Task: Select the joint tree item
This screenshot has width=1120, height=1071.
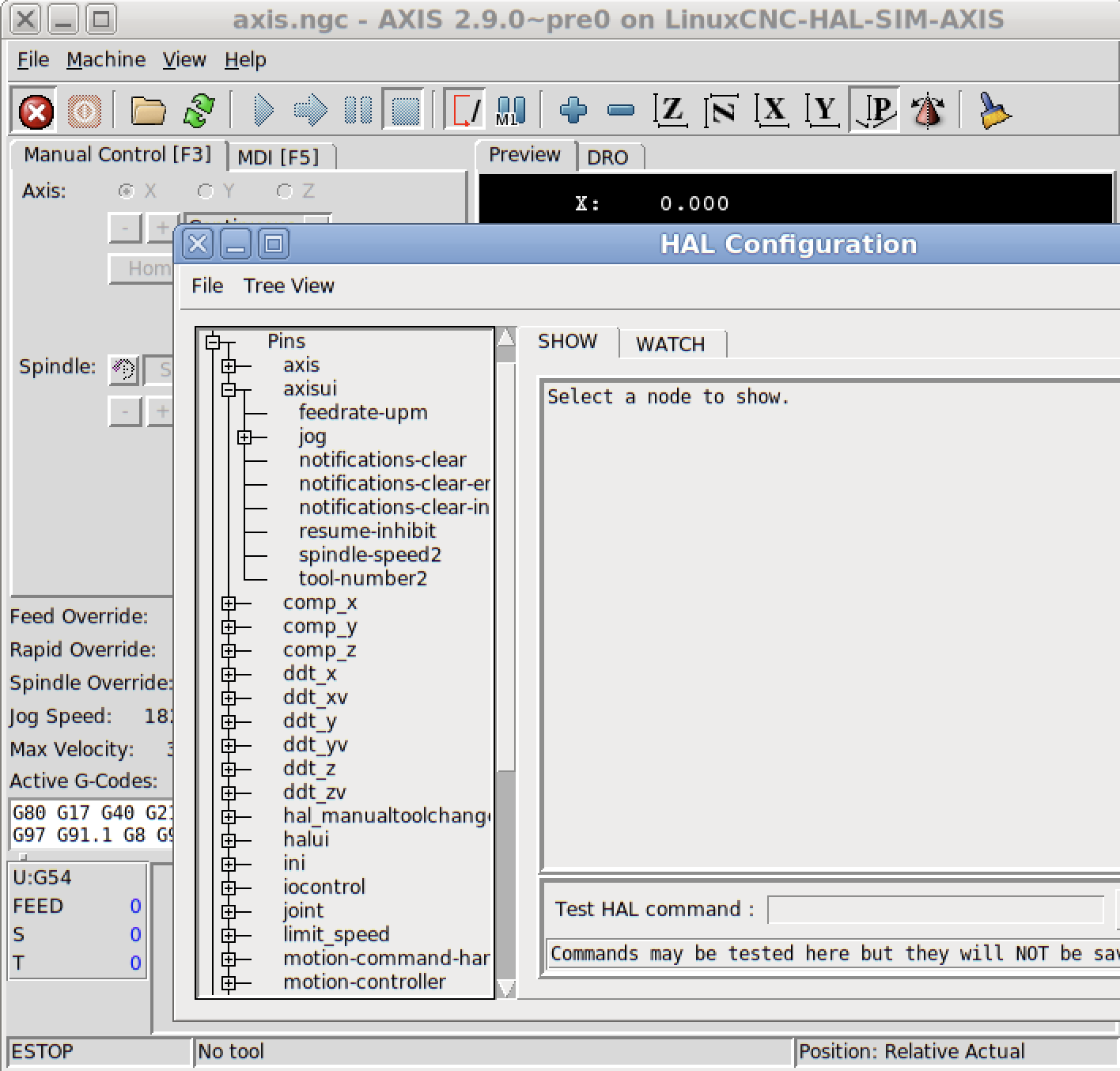Action: click(304, 911)
